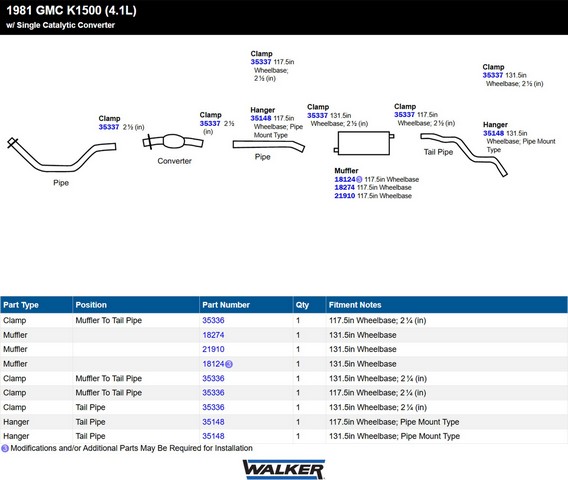Click the Muffler box drawing
Viewport: 568px width, 480px height.
pyautogui.click(x=364, y=143)
